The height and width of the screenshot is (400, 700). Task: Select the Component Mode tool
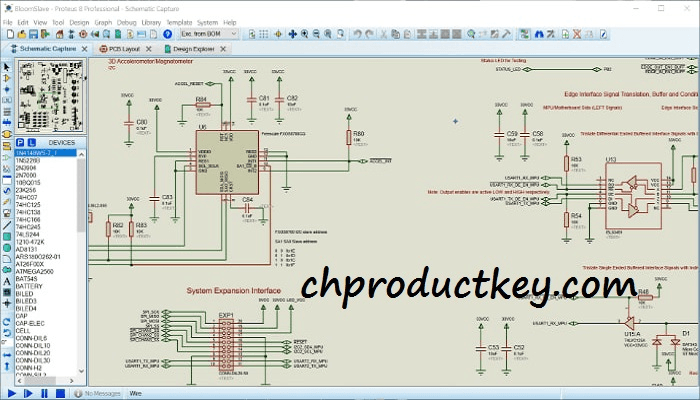point(7,78)
